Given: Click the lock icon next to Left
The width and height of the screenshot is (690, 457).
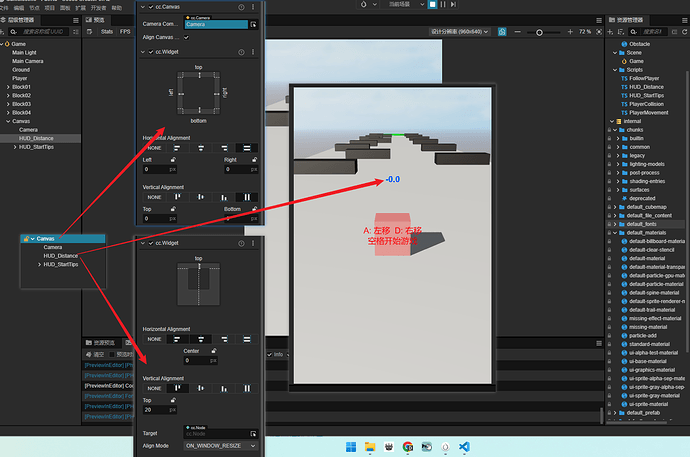Looking at the screenshot, I should [173, 160].
